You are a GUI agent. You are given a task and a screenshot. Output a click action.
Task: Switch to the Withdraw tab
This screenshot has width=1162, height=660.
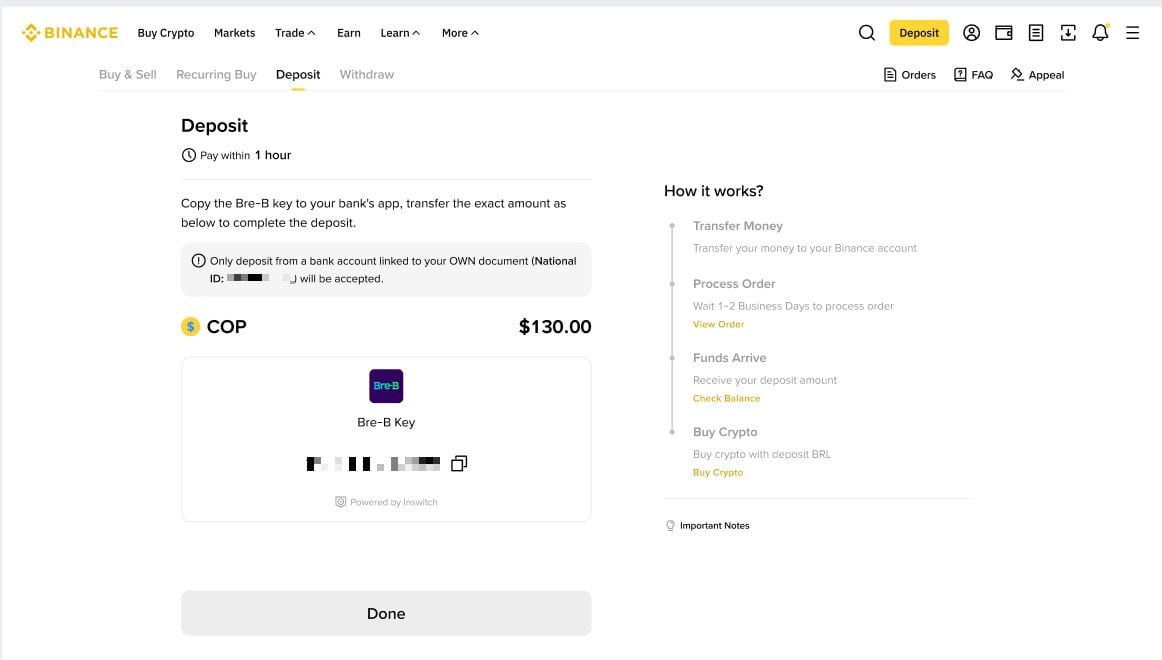[367, 75]
